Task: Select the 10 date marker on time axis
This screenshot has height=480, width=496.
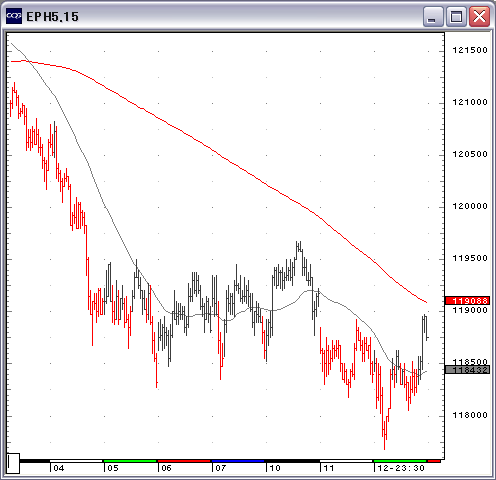Action: [x=275, y=468]
